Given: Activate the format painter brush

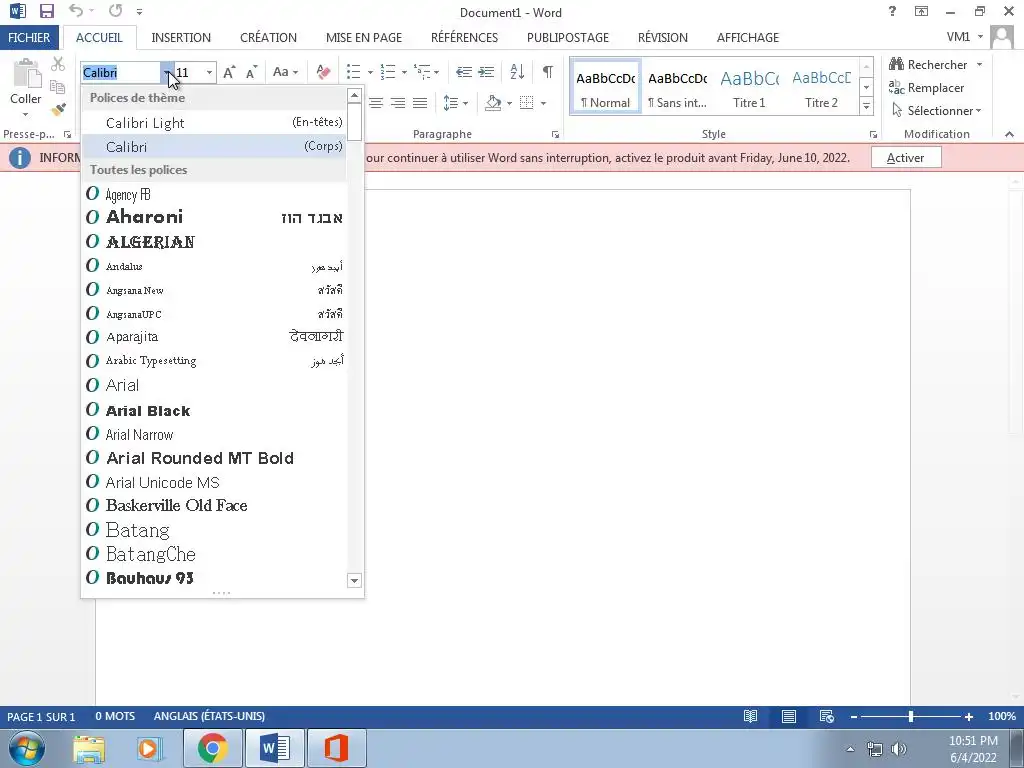Looking at the screenshot, I should click(x=58, y=109).
